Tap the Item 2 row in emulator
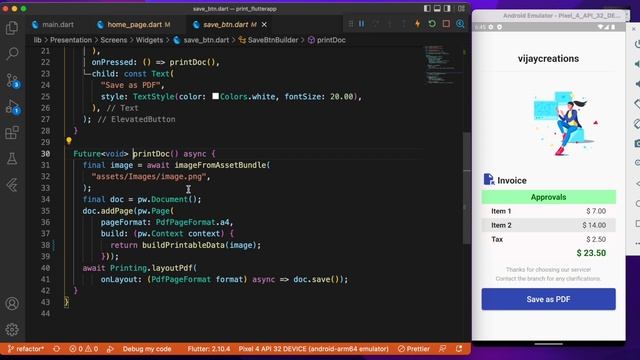 tap(548, 225)
